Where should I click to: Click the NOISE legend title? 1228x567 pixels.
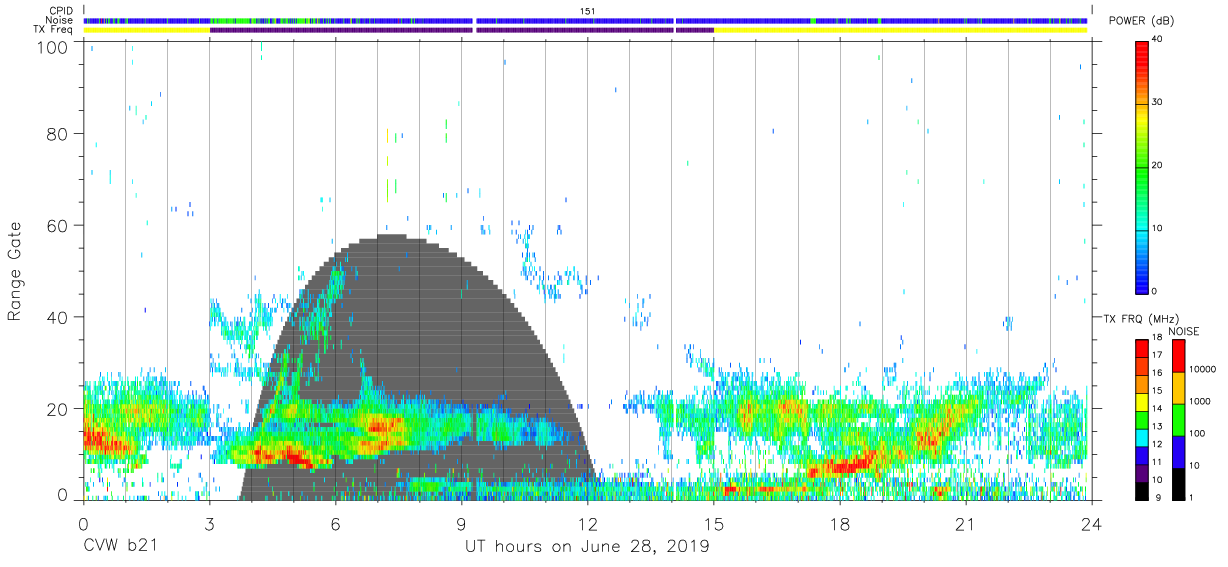[1184, 331]
